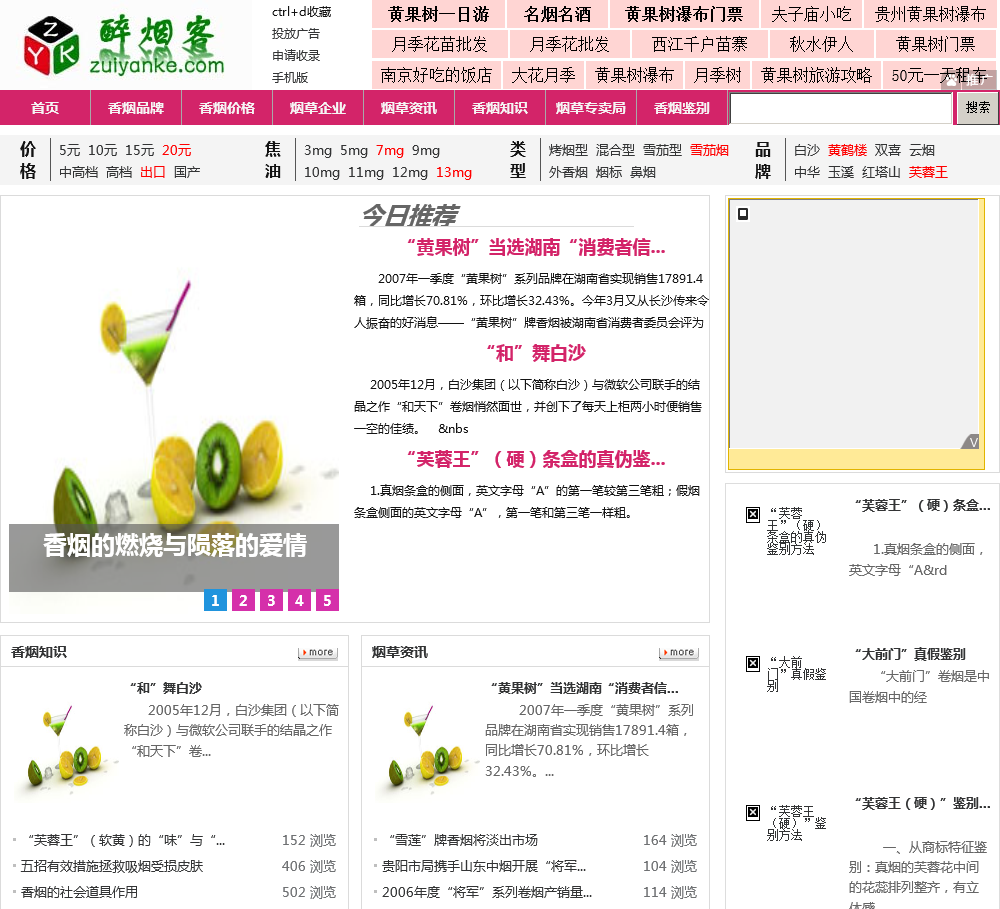Open the red "和"舞白沙 featured headline

coord(536,353)
